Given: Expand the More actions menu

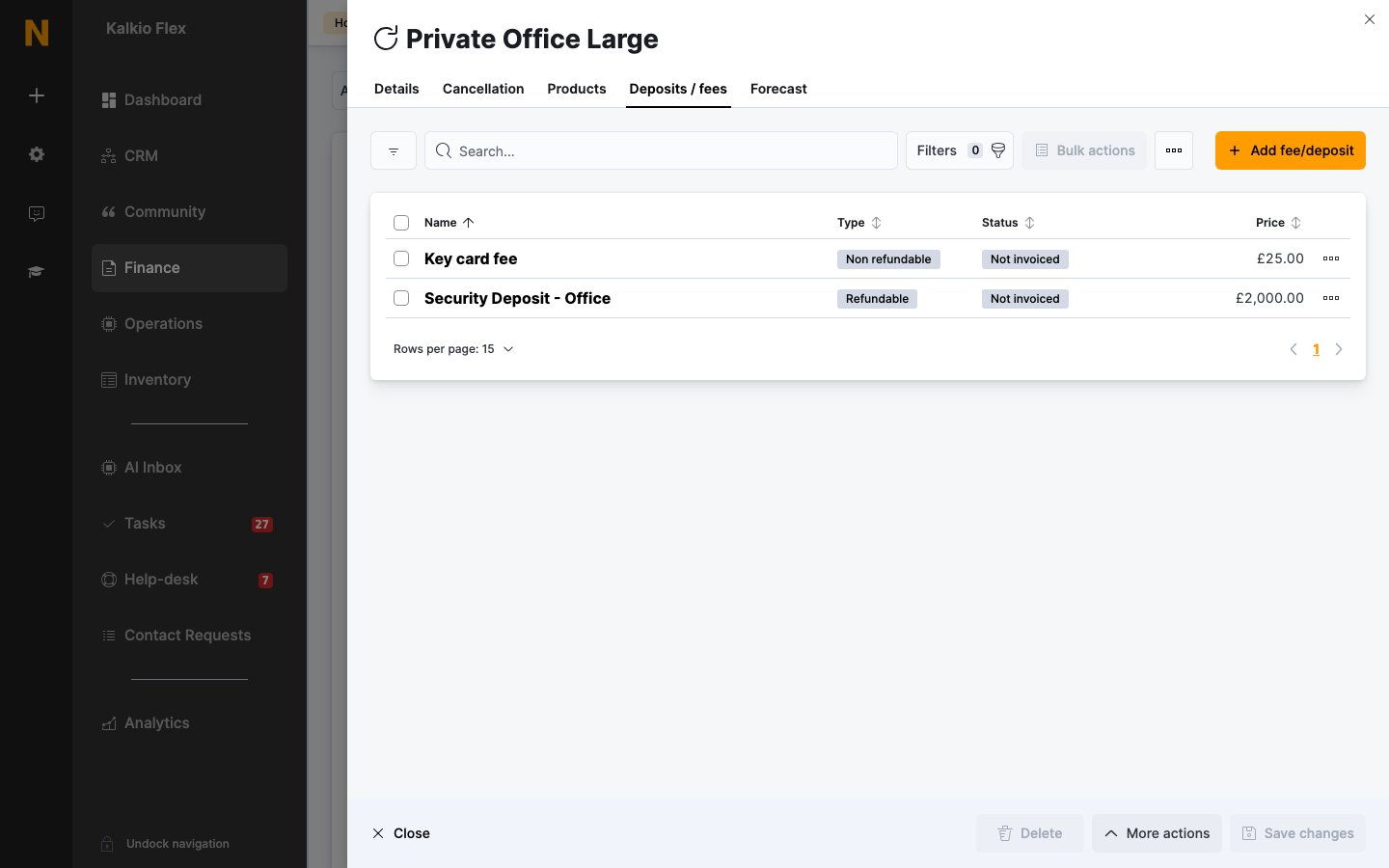Looking at the screenshot, I should click(1157, 833).
